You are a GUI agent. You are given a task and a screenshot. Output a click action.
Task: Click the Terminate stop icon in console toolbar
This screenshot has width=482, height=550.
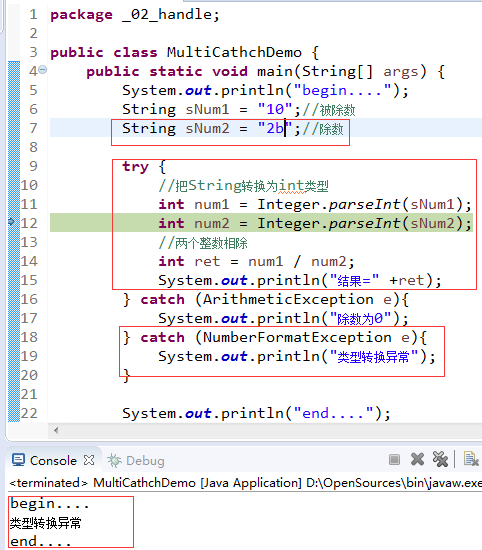pyautogui.click(x=394, y=459)
